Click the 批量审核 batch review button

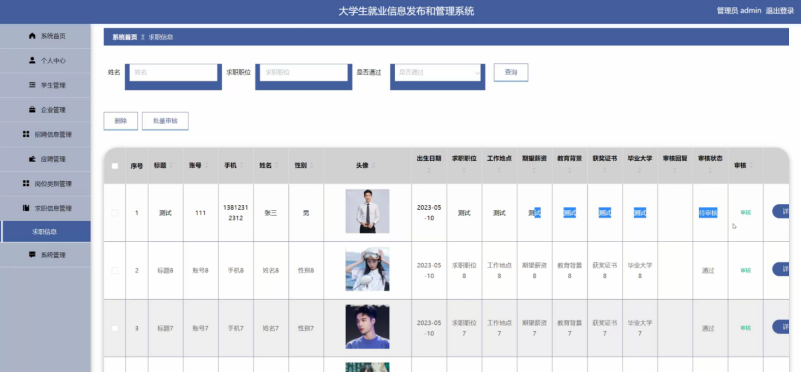click(x=165, y=121)
